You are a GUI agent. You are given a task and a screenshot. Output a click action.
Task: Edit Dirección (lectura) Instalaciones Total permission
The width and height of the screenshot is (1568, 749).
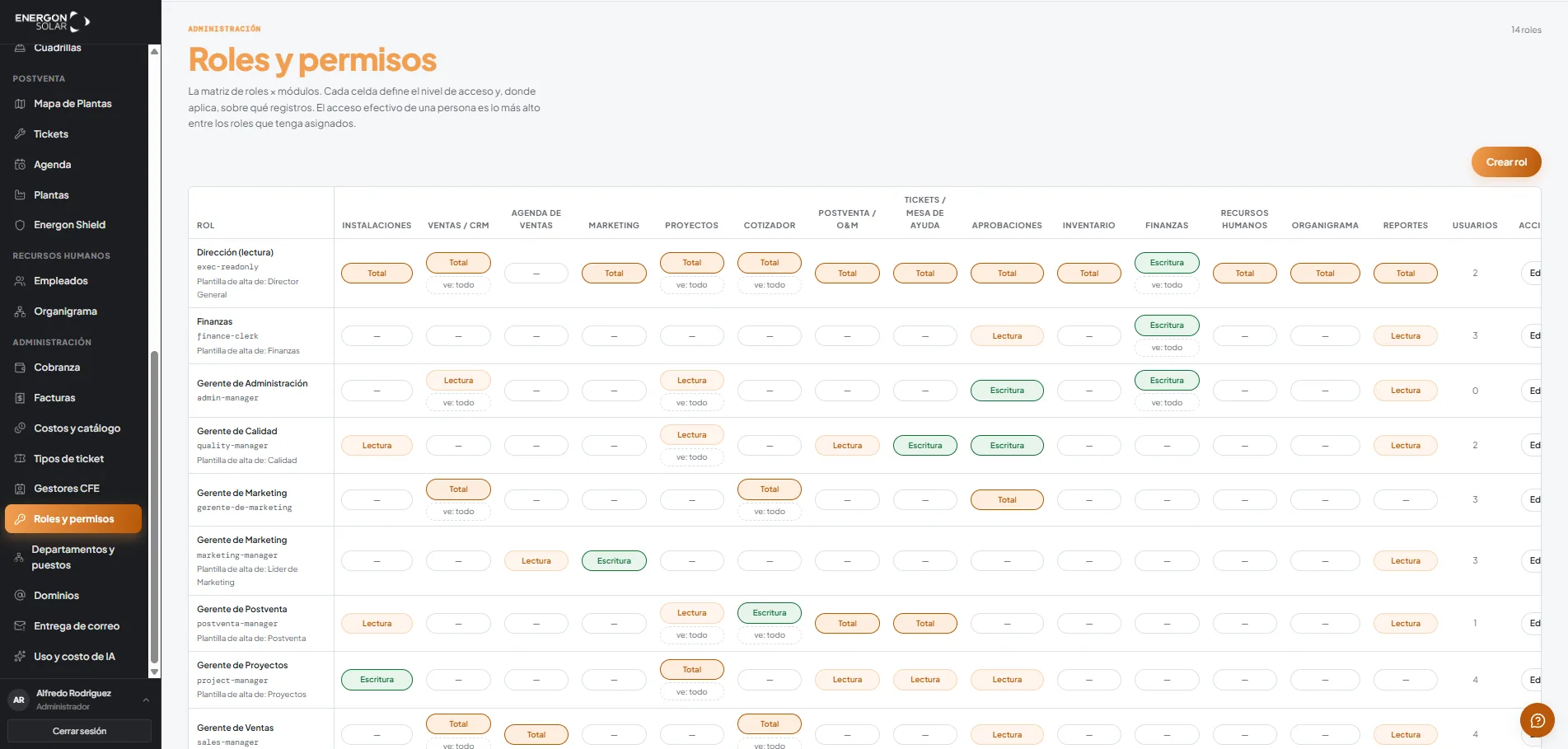pyautogui.click(x=377, y=274)
